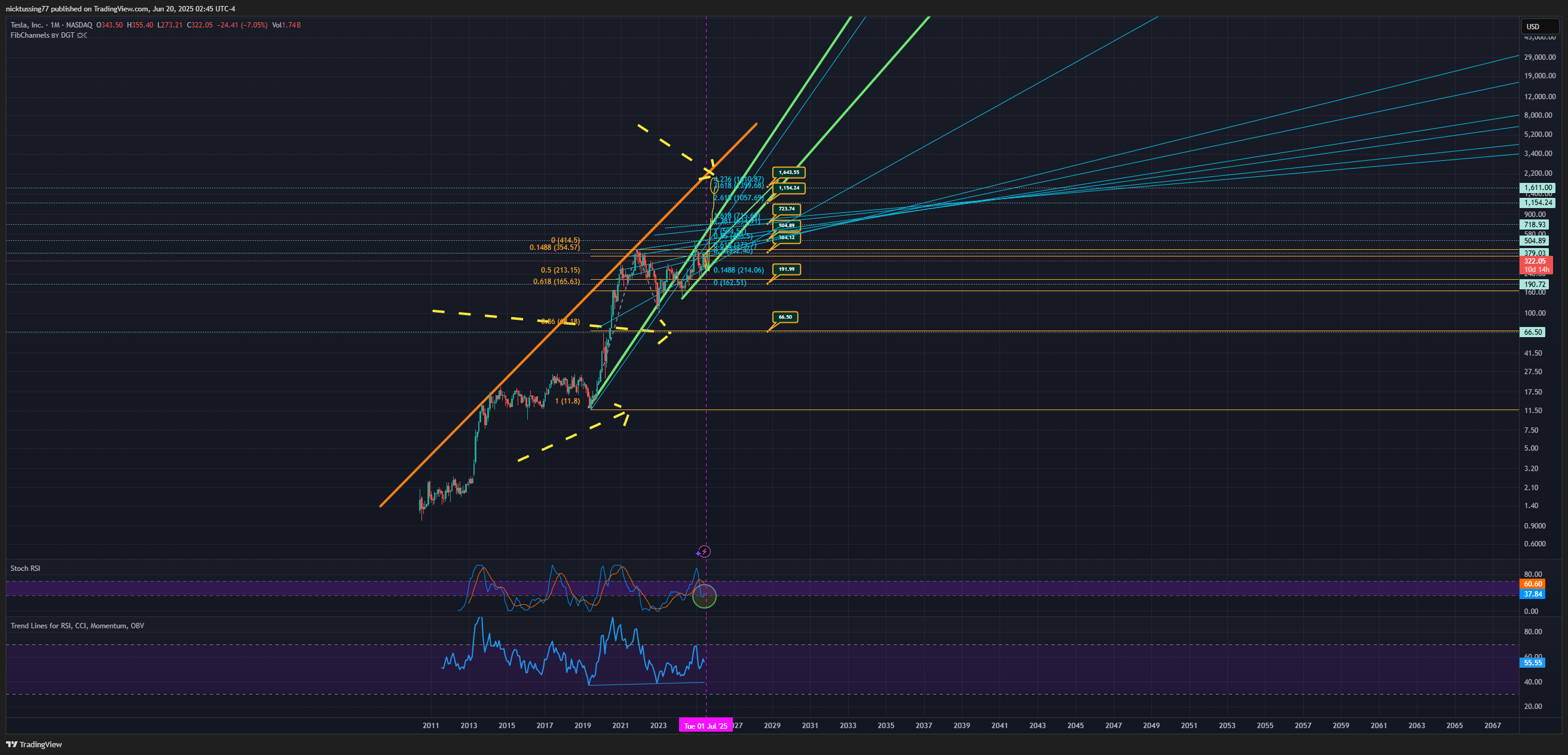The width and height of the screenshot is (1568, 755).
Task: Click the 0 (414.5) Fibonacci label
Action: tap(566, 240)
